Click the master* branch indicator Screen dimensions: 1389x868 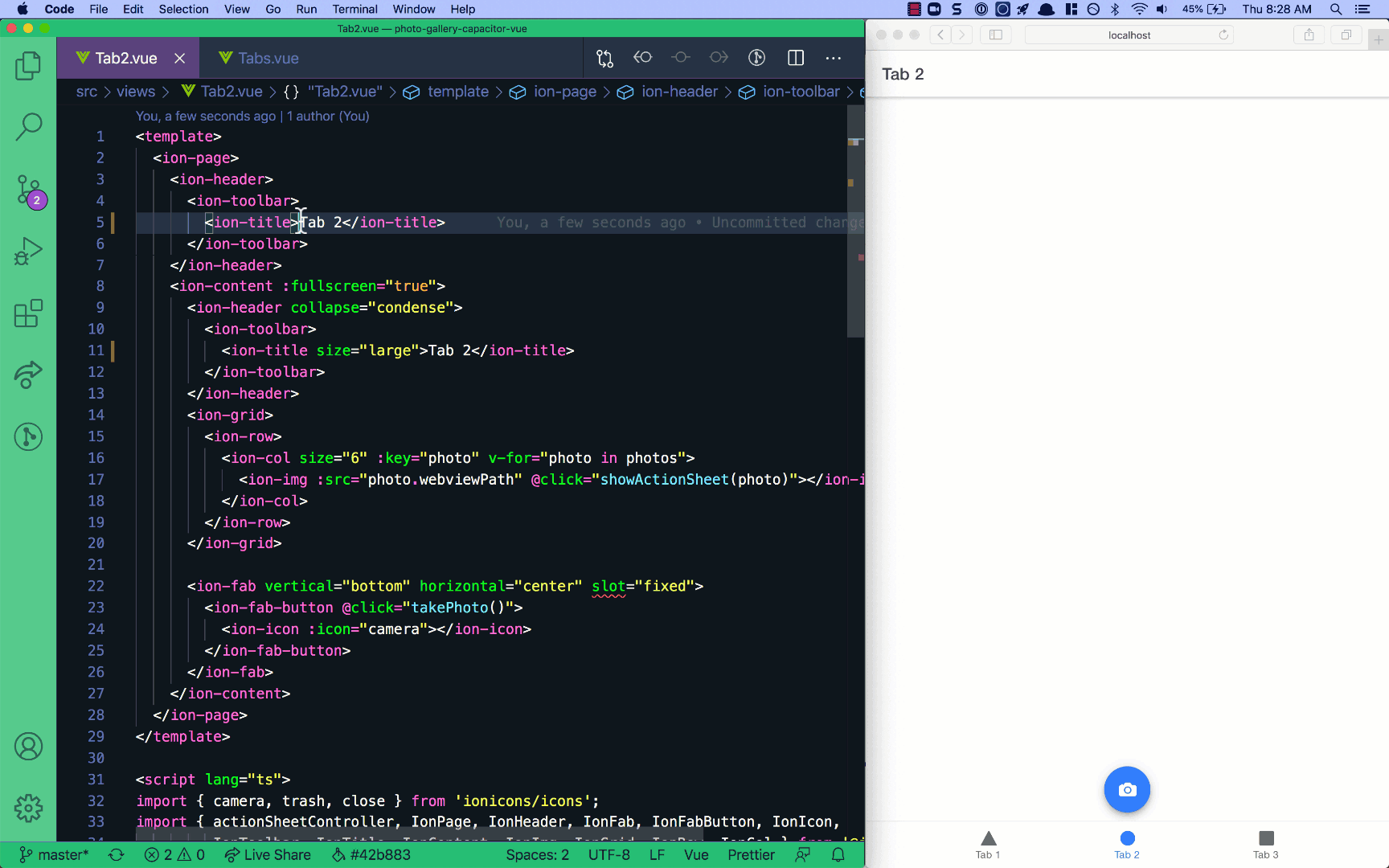(x=54, y=854)
